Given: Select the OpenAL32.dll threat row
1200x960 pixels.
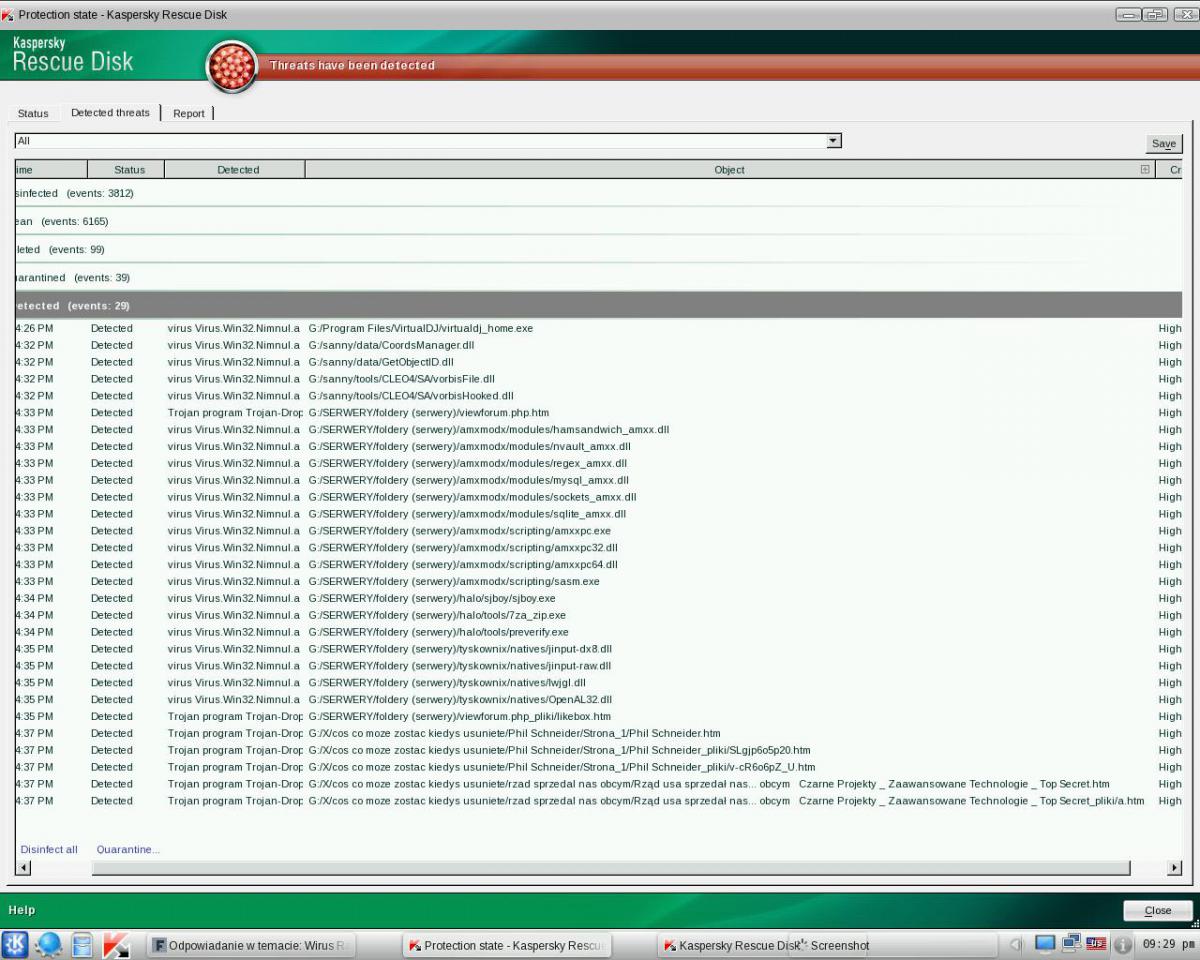Looking at the screenshot, I should click(598, 700).
